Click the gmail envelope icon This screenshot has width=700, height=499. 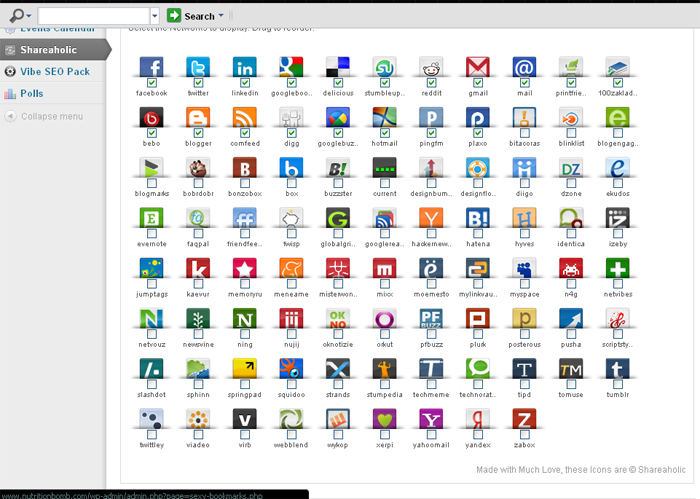pyautogui.click(x=478, y=67)
